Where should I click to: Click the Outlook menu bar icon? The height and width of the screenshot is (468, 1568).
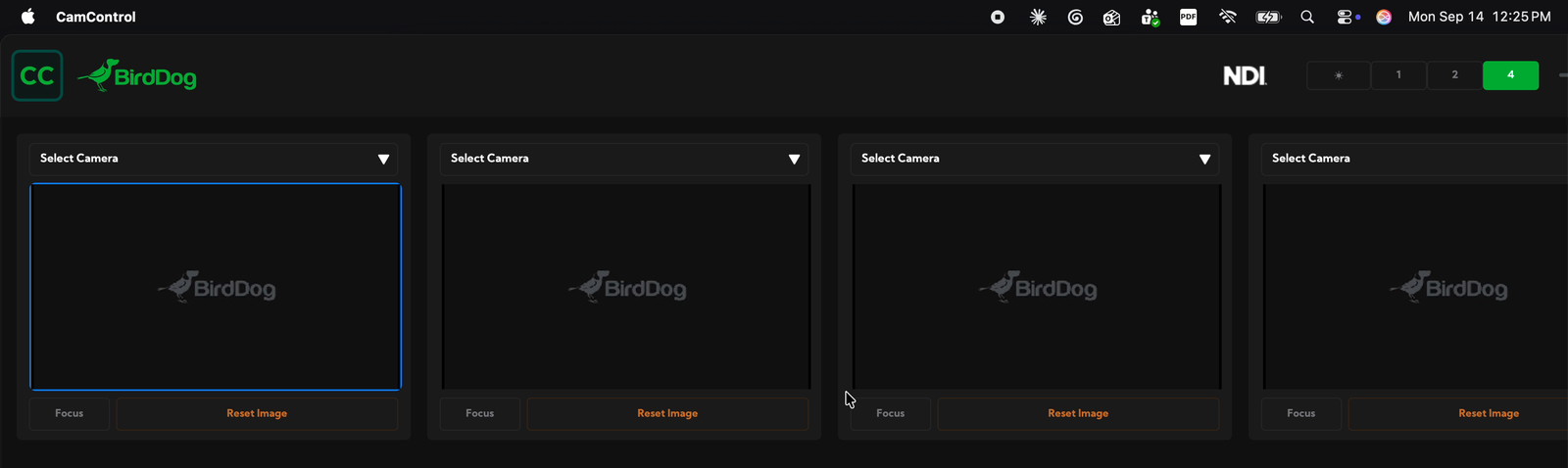[x=1111, y=17]
